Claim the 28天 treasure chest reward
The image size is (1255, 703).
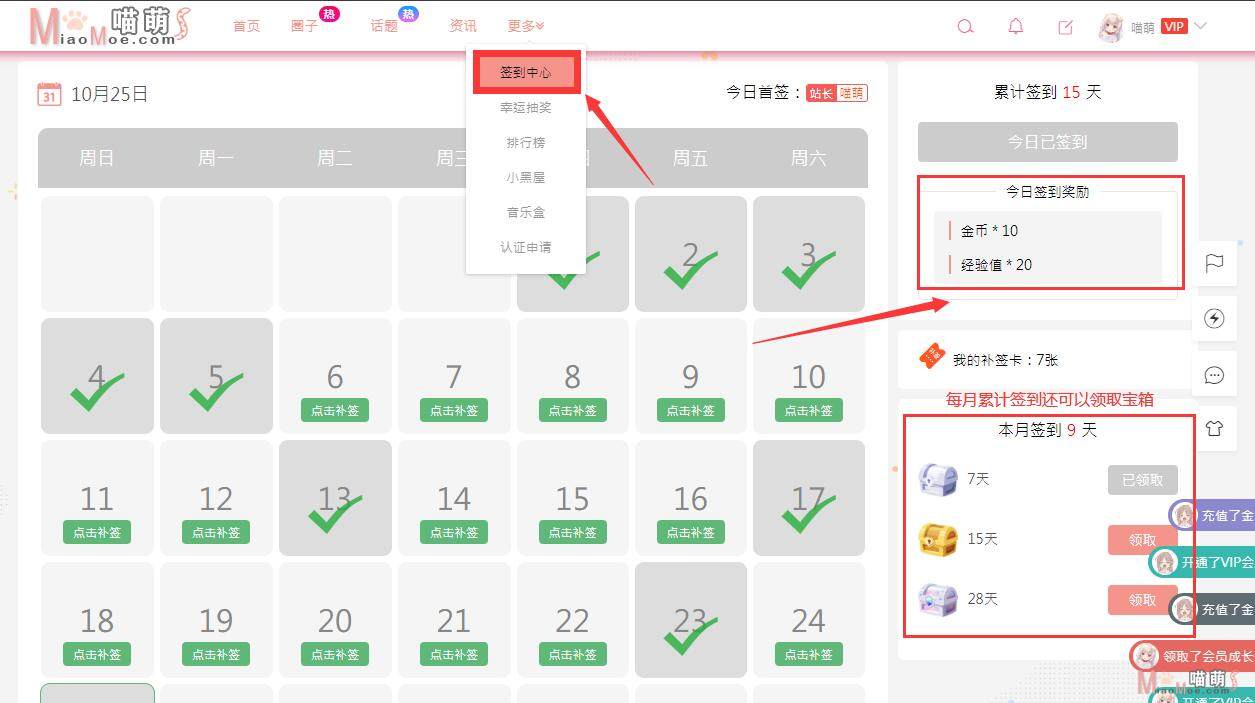pos(1143,600)
